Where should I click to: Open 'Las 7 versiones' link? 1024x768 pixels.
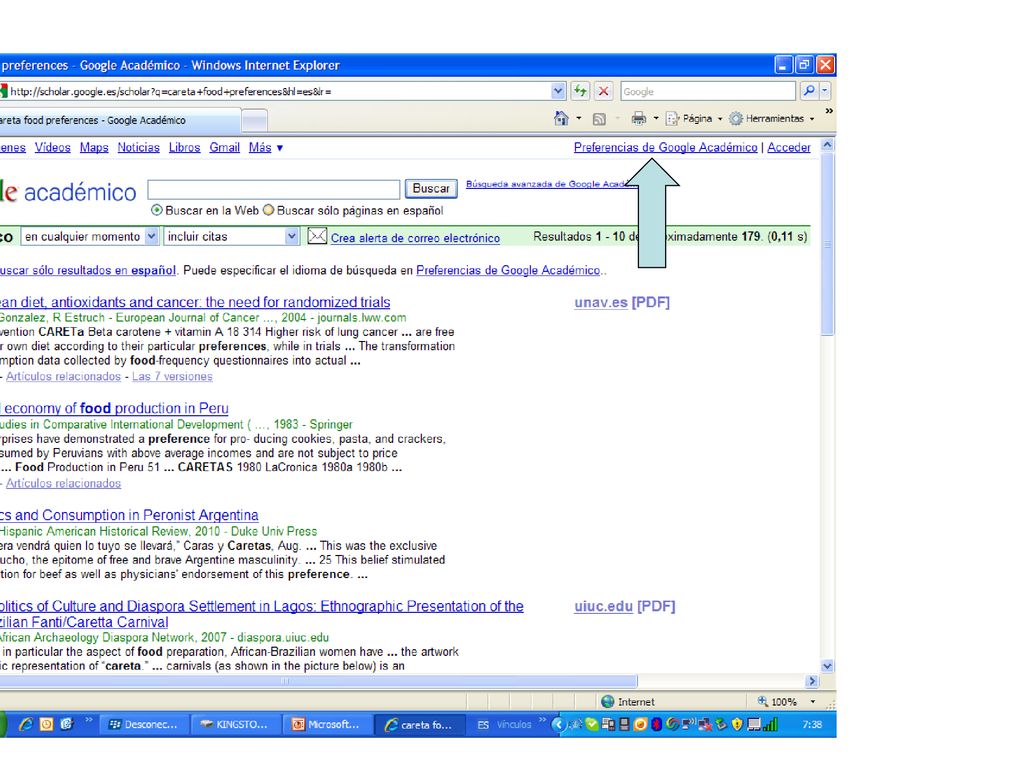pyautogui.click(x=172, y=376)
